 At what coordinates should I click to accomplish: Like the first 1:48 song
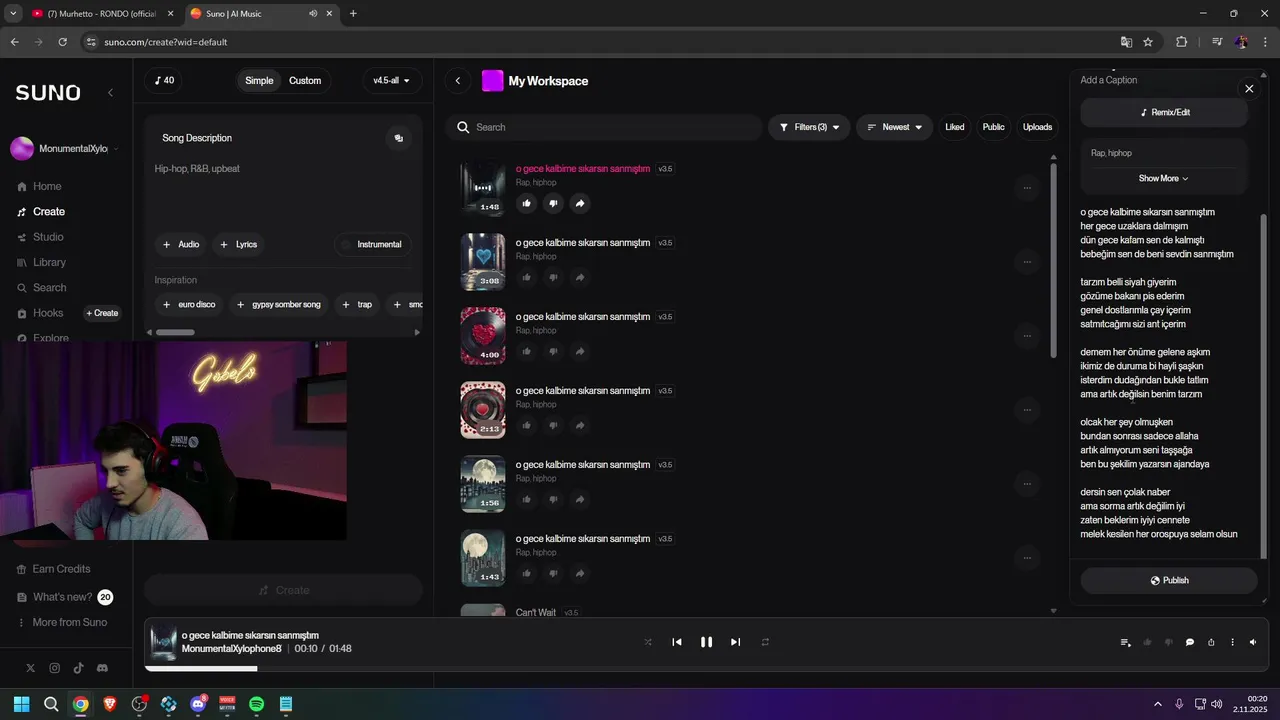pos(526,203)
